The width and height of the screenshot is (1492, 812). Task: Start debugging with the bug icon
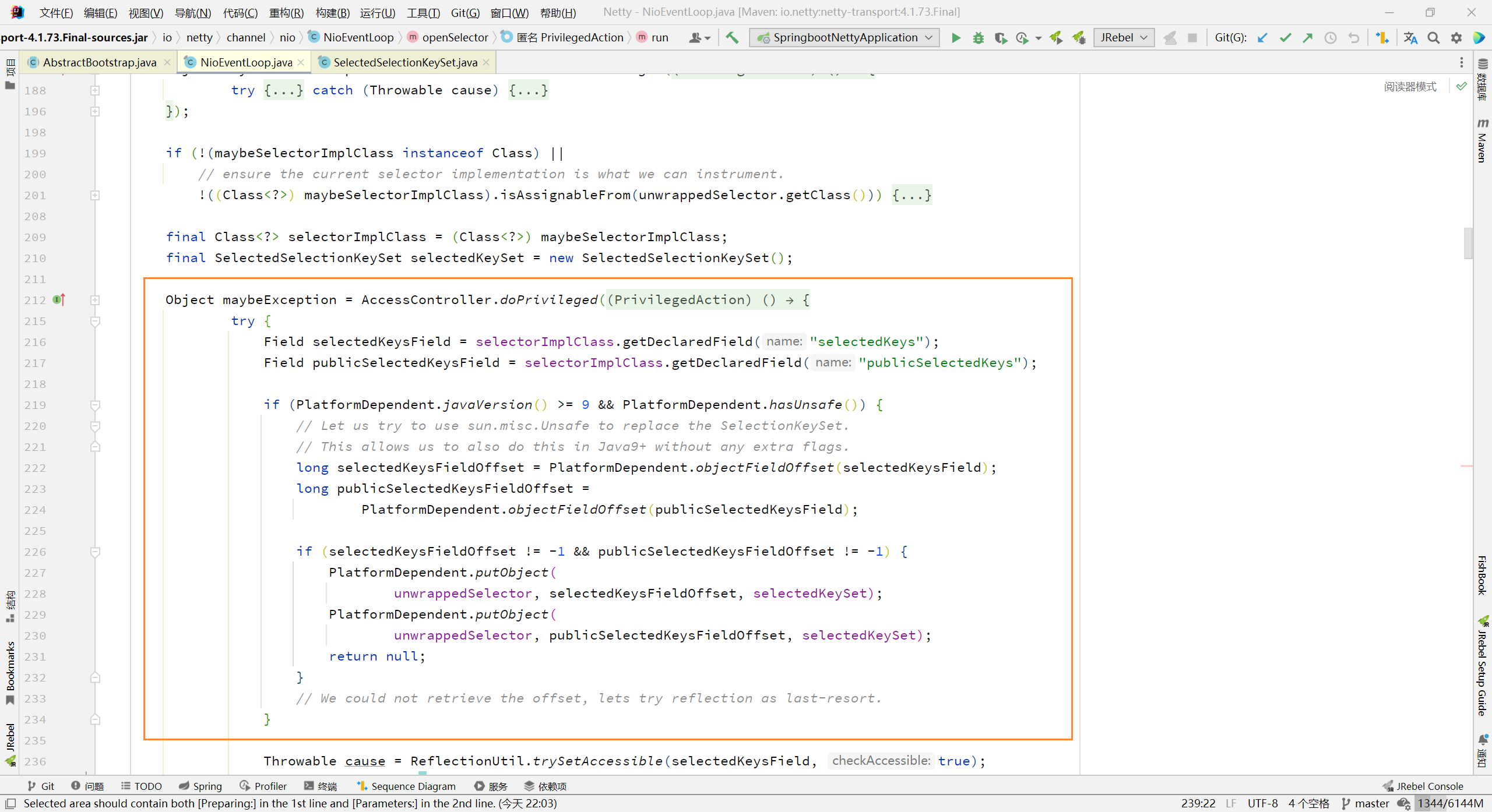(979, 38)
